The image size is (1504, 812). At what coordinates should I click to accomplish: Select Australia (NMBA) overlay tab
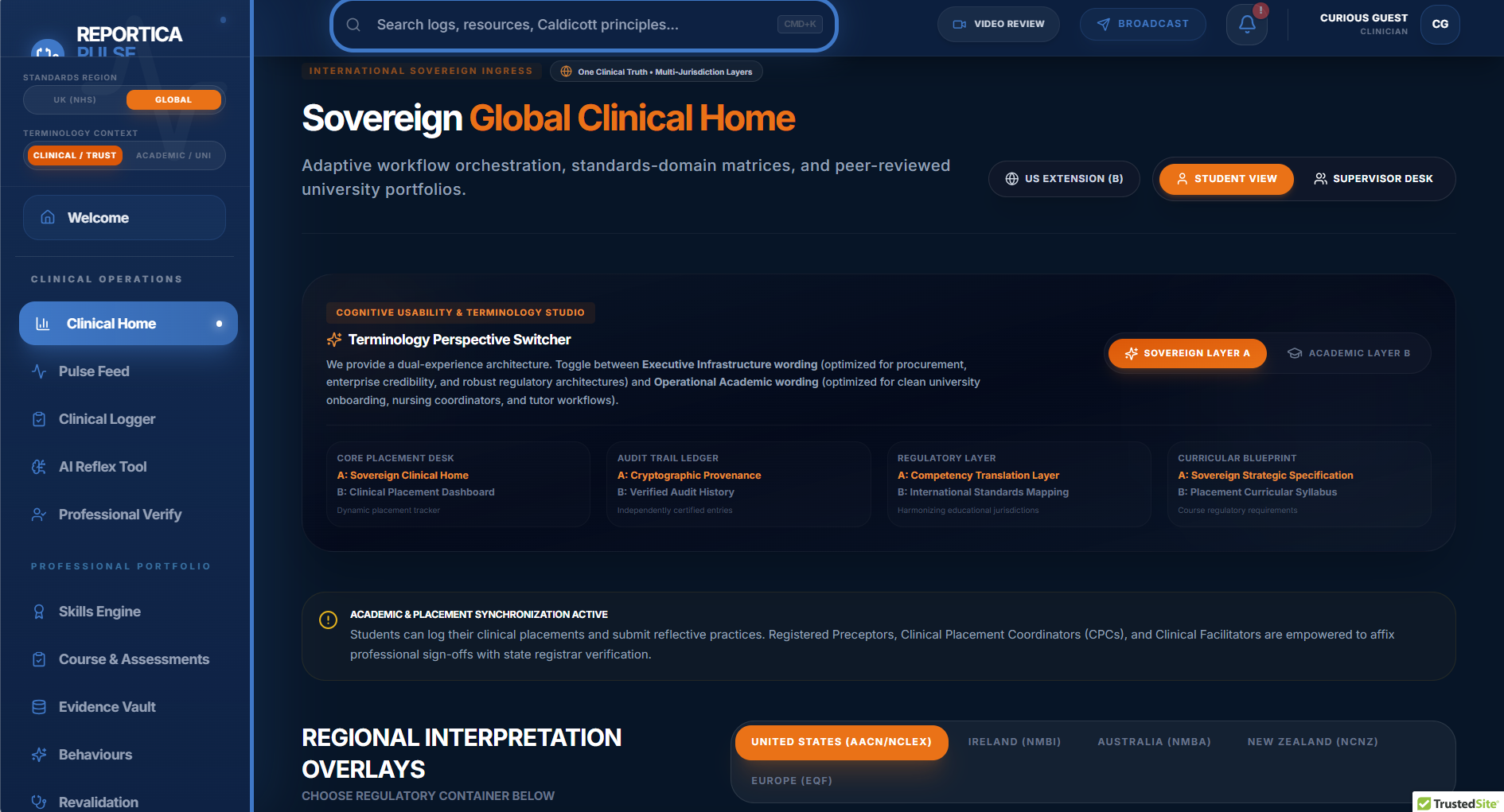coord(1154,742)
